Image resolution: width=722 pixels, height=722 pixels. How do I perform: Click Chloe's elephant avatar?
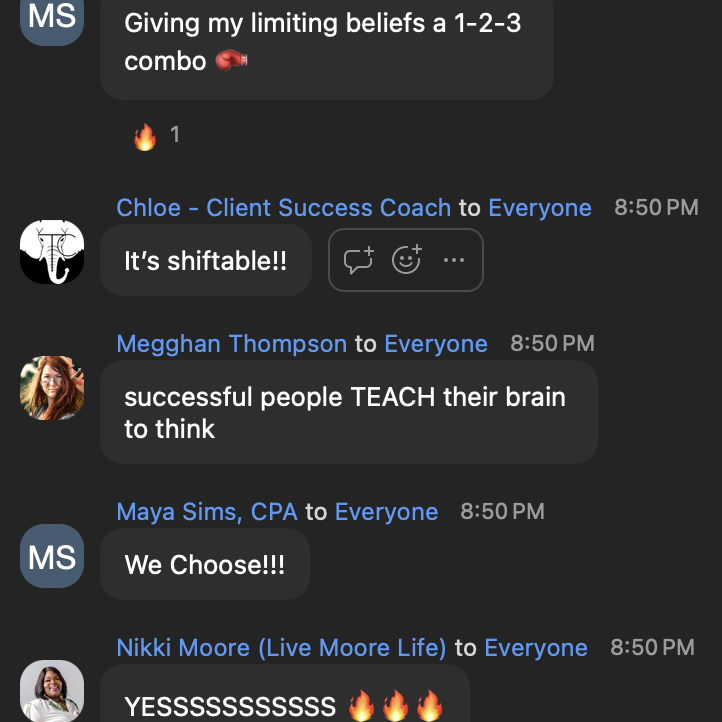point(52,252)
